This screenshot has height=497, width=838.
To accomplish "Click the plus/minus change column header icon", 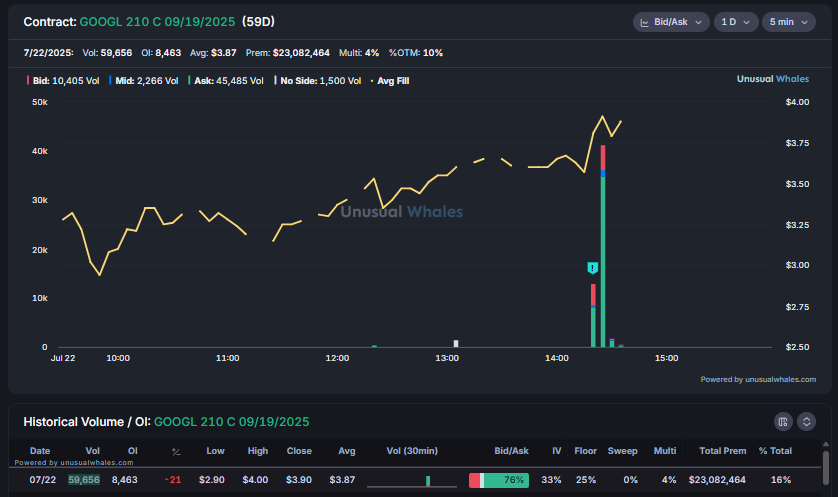I will coord(176,452).
